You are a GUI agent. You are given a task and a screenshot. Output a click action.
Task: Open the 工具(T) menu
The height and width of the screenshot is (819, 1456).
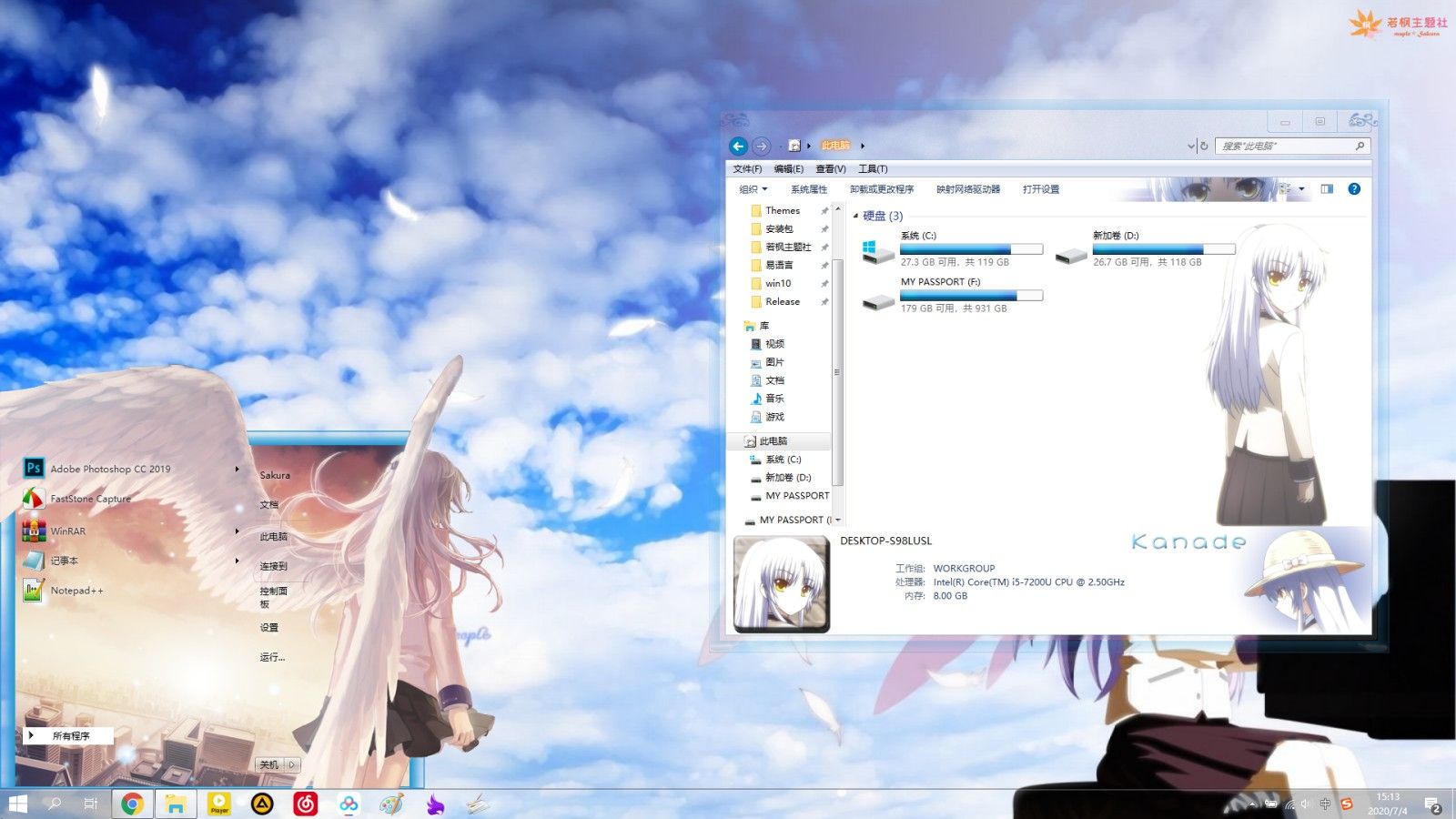(x=873, y=169)
